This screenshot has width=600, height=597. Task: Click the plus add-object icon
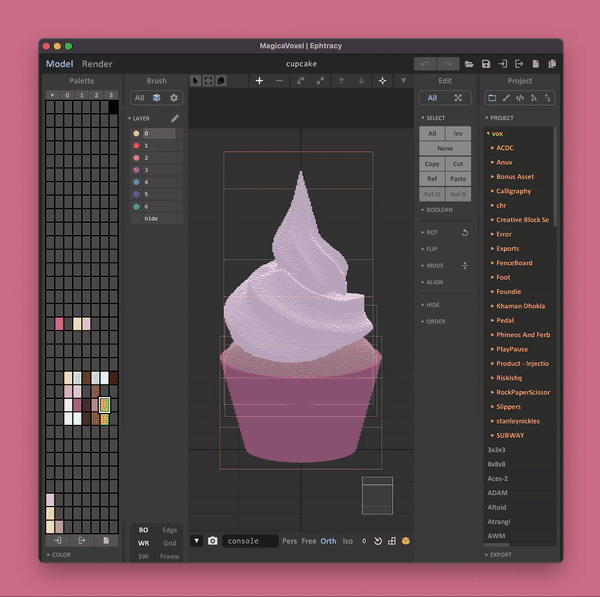[259, 81]
